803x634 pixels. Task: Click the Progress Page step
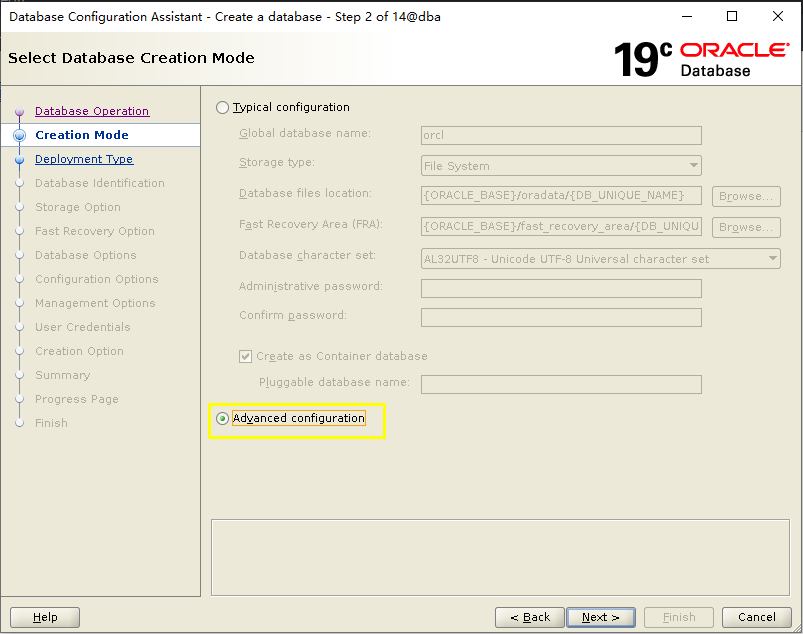click(77, 399)
